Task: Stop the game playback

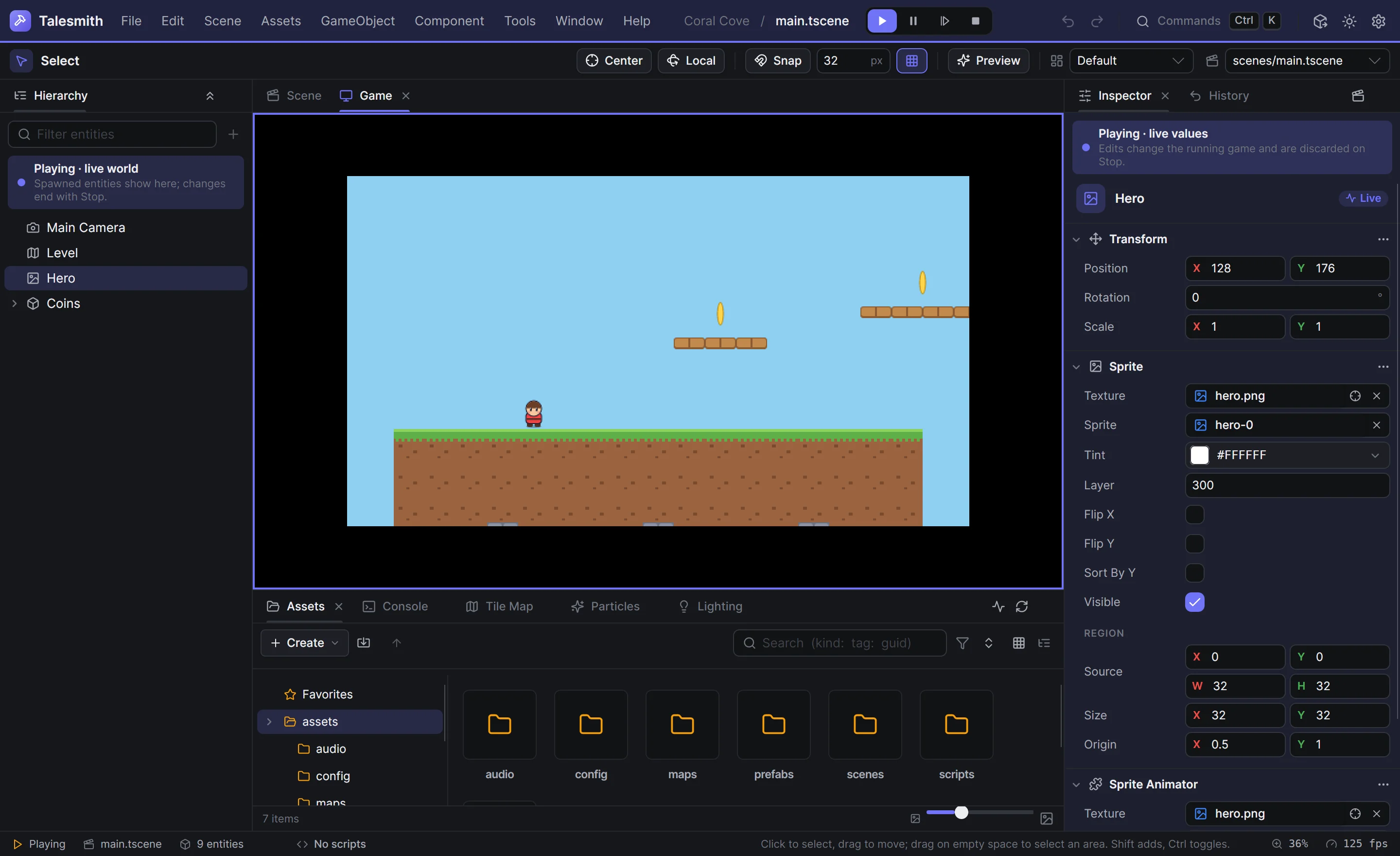Action: pyautogui.click(x=975, y=21)
